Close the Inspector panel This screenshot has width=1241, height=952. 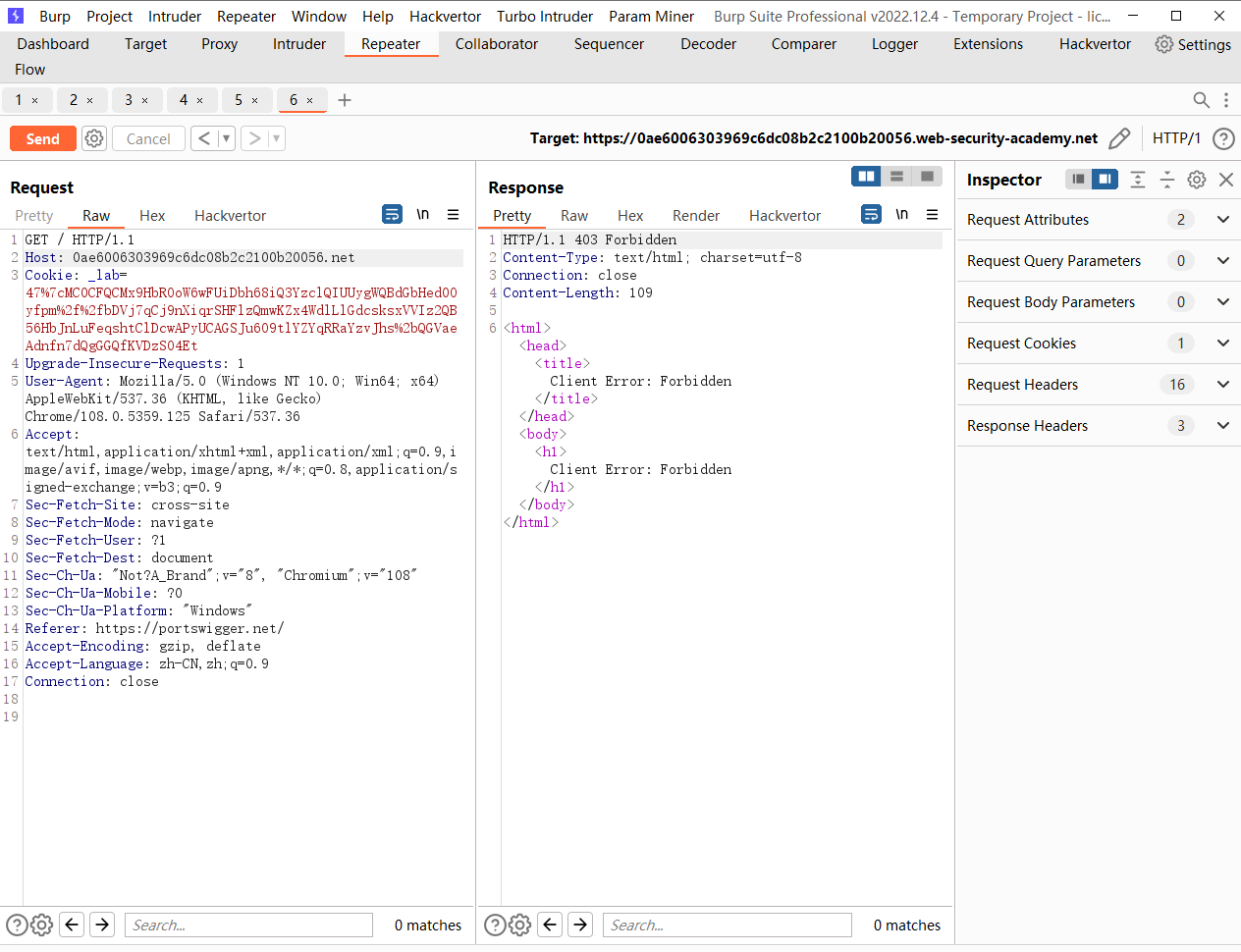tap(1225, 180)
